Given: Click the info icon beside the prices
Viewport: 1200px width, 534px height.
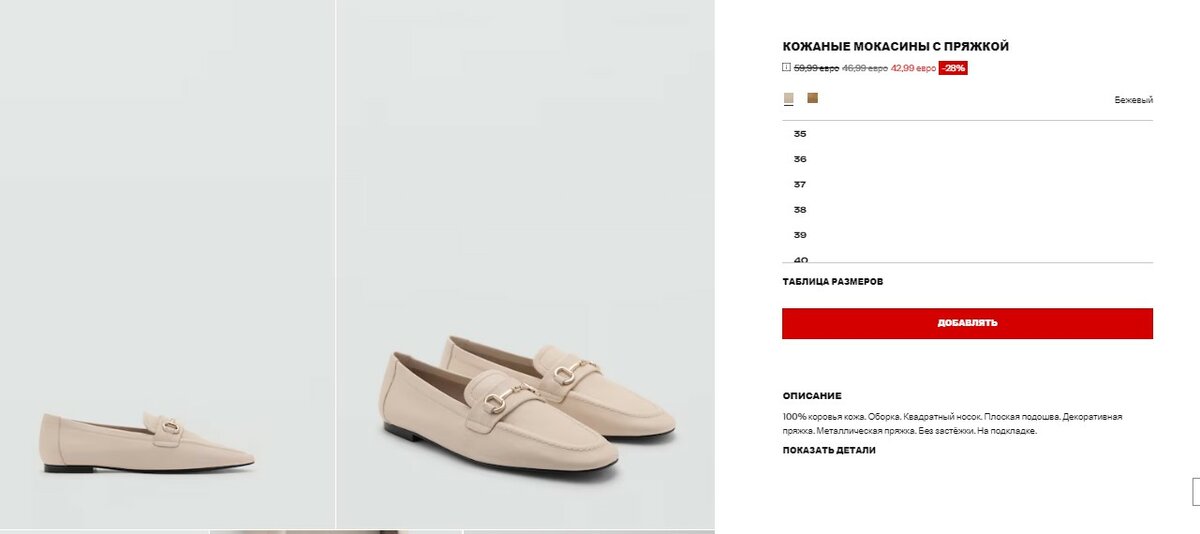Looking at the screenshot, I should [786, 68].
